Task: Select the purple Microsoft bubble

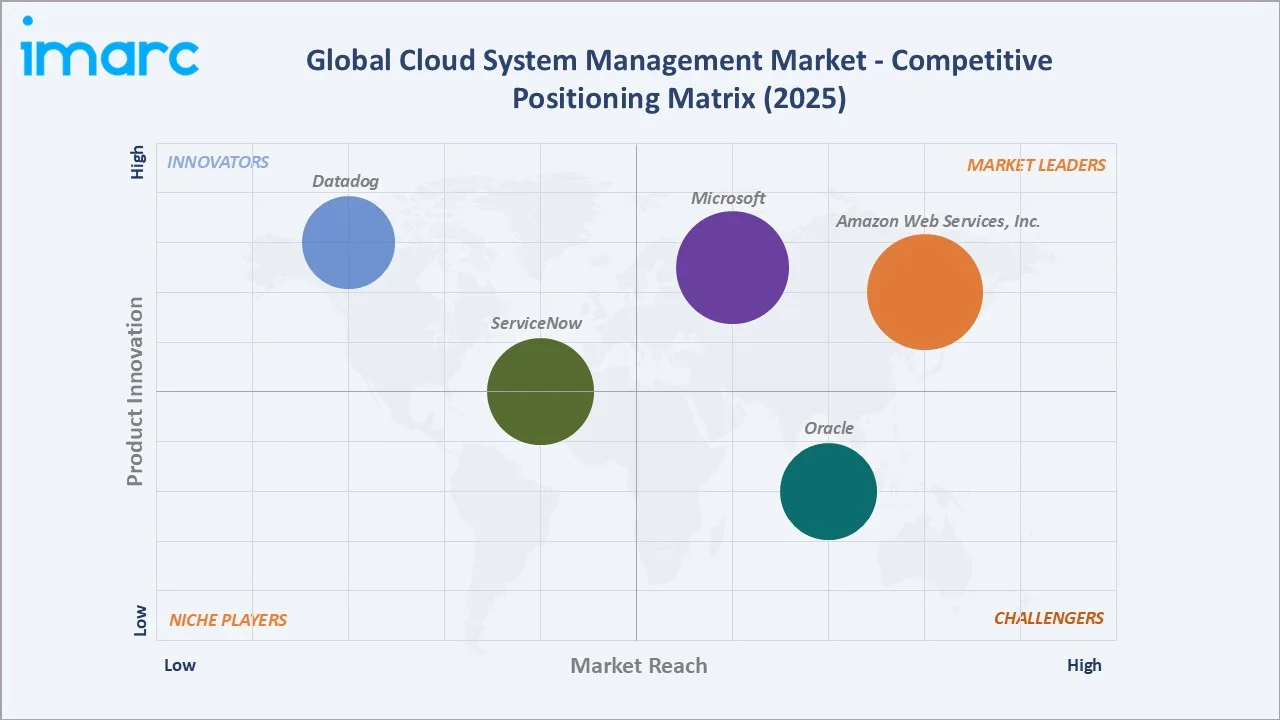Action: pos(733,267)
